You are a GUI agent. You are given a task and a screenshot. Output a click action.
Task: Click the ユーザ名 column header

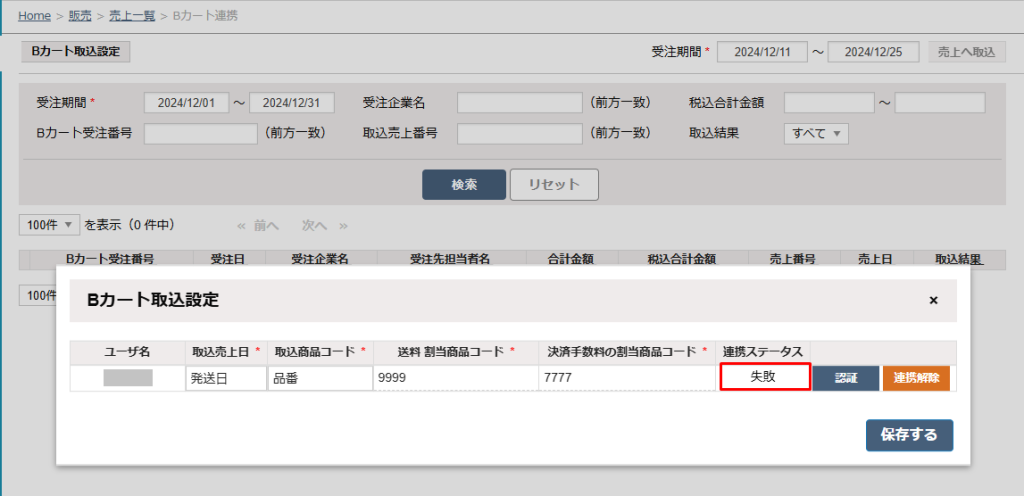coord(127,352)
